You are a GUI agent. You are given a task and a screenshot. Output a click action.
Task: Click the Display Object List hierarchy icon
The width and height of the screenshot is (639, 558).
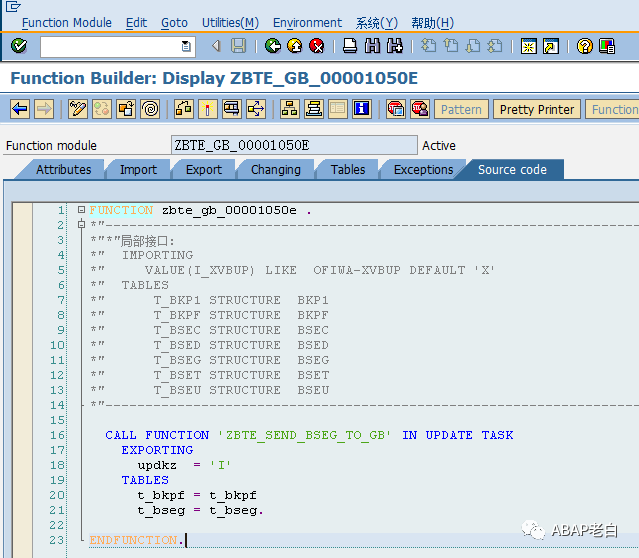[x=290, y=109]
